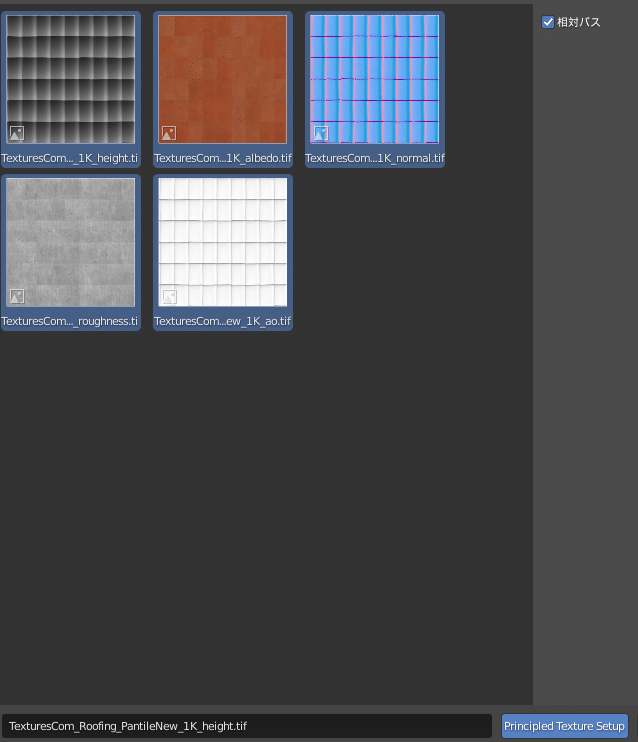Click image file icon on roughness thumbnail

(17, 296)
